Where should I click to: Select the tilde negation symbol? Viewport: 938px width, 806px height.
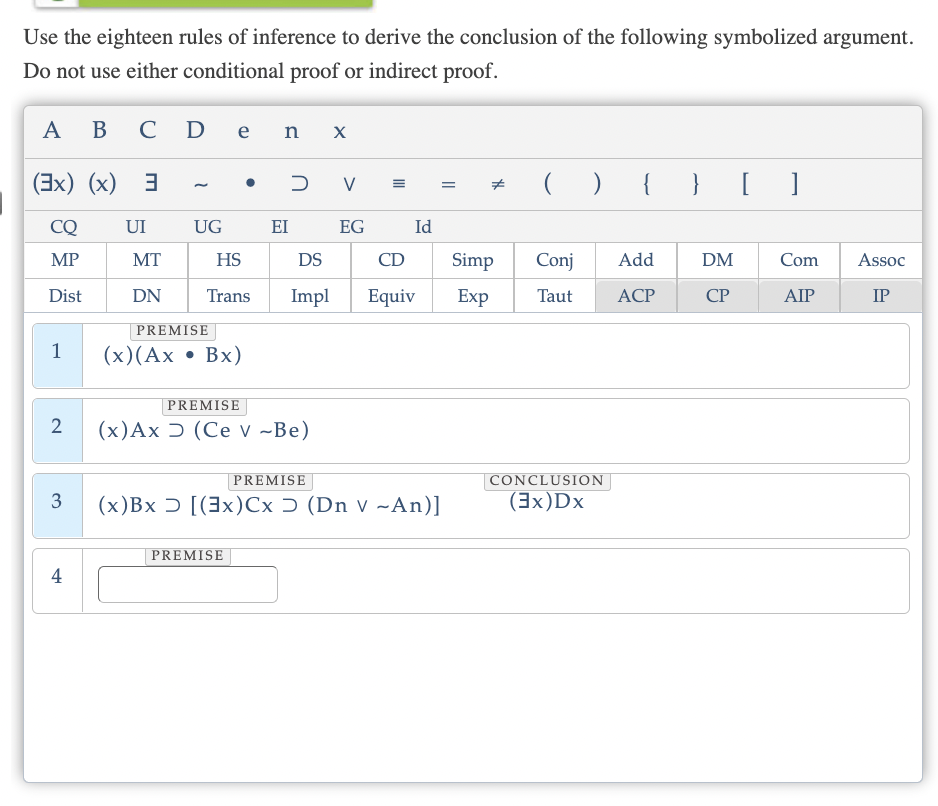coord(200,183)
